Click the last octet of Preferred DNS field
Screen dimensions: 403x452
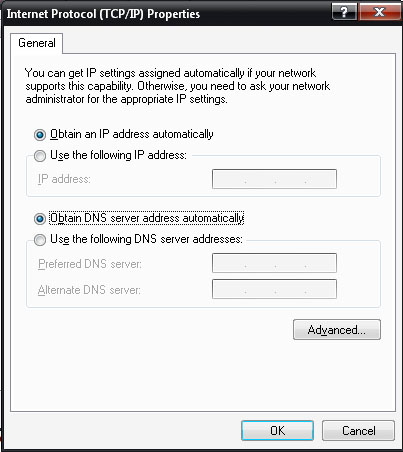click(x=321, y=263)
